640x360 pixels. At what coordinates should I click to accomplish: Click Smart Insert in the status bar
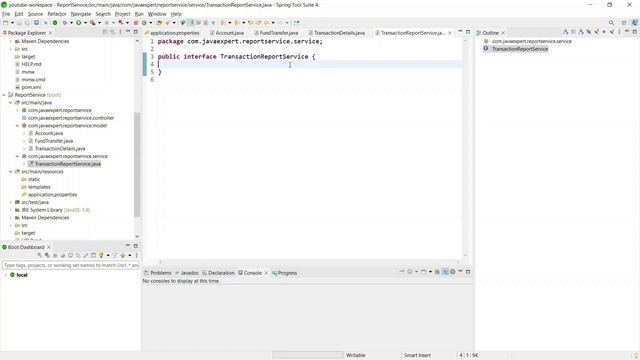point(417,356)
